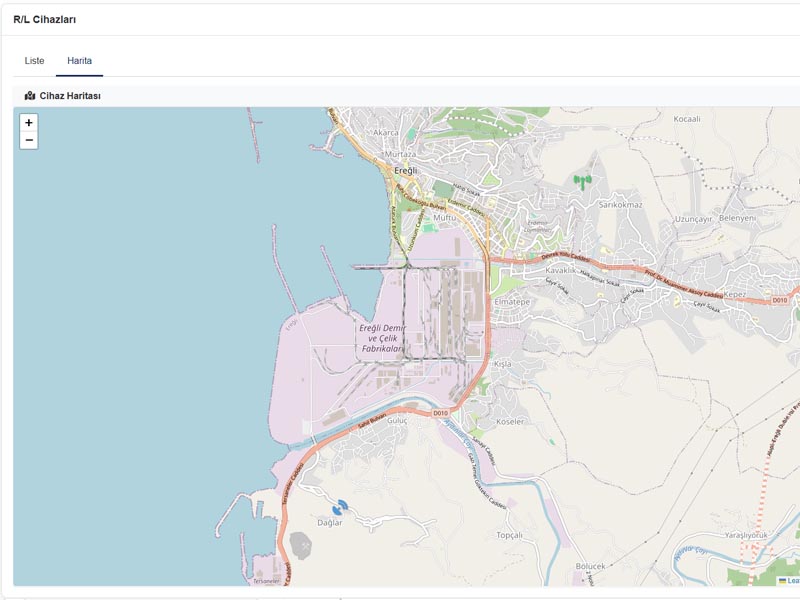Switch to the Liste tab
The image size is (800, 600).
coord(34,61)
